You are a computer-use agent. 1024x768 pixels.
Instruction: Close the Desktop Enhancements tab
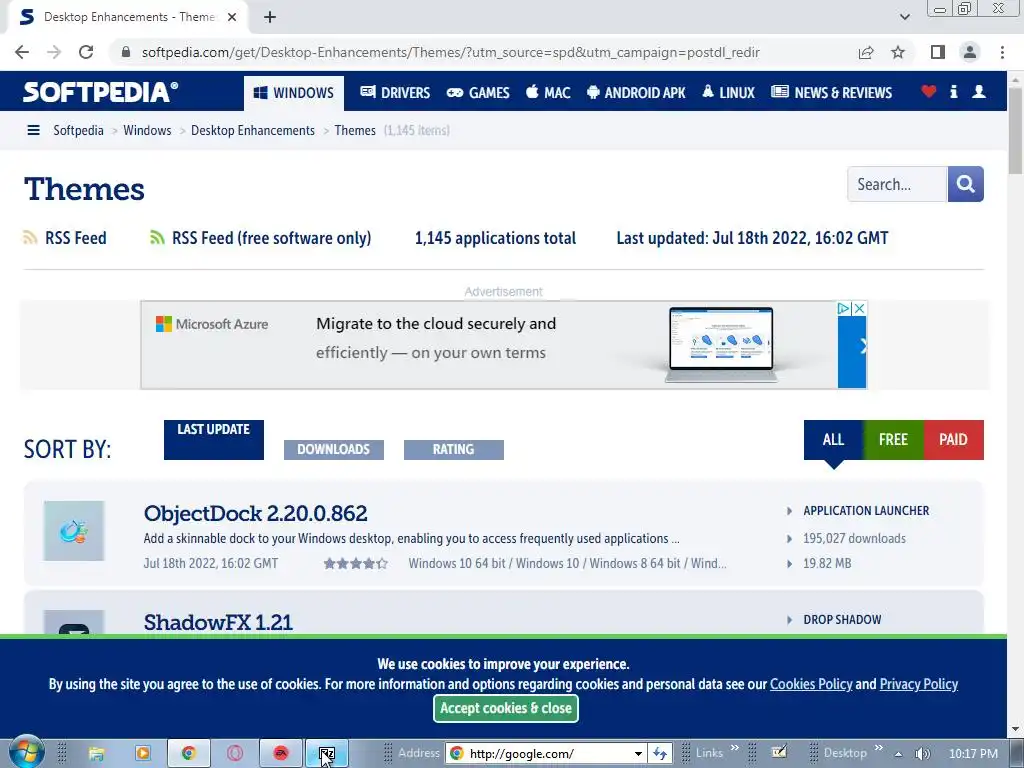(x=232, y=17)
